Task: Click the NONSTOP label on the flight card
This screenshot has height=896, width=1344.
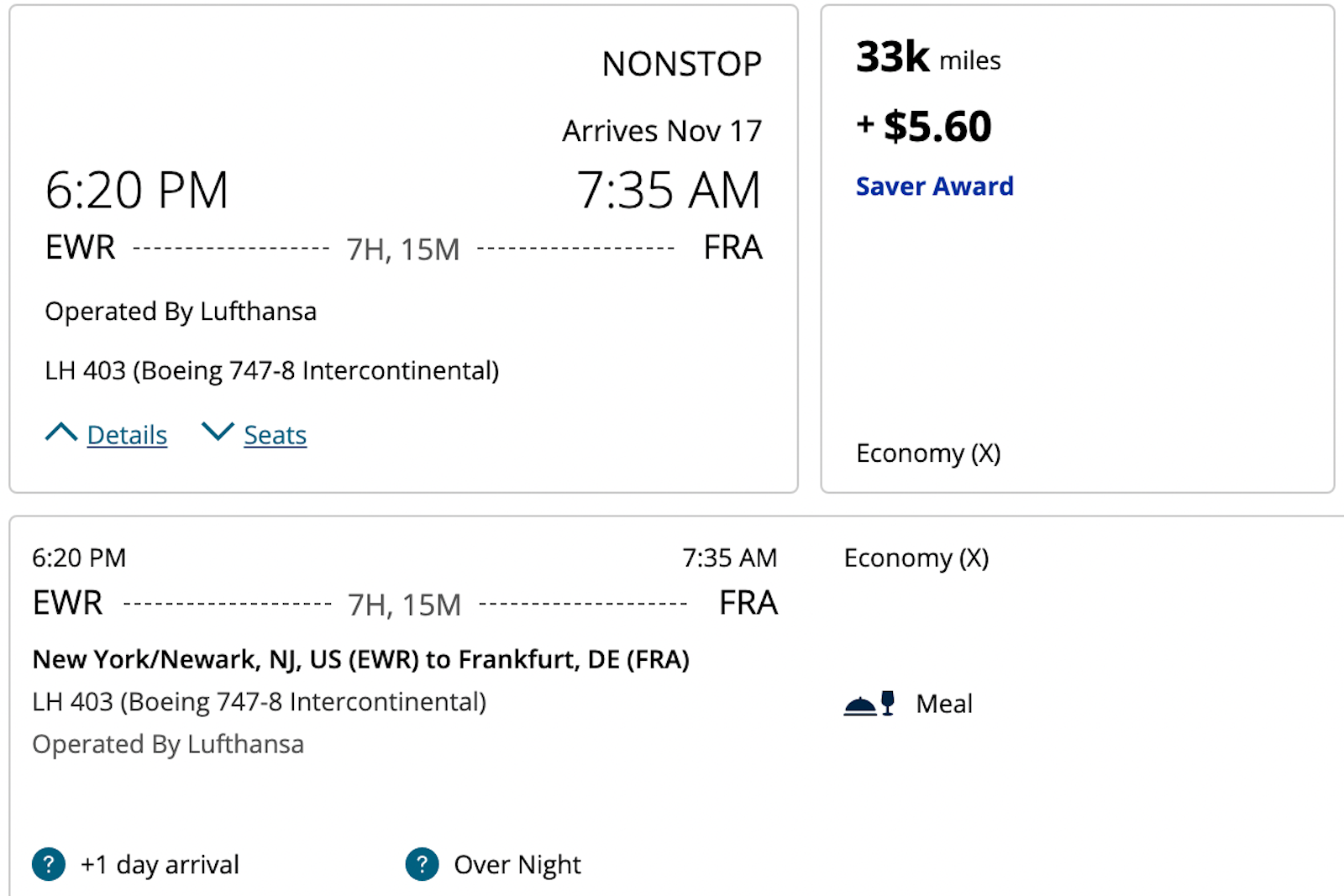Action: click(681, 64)
